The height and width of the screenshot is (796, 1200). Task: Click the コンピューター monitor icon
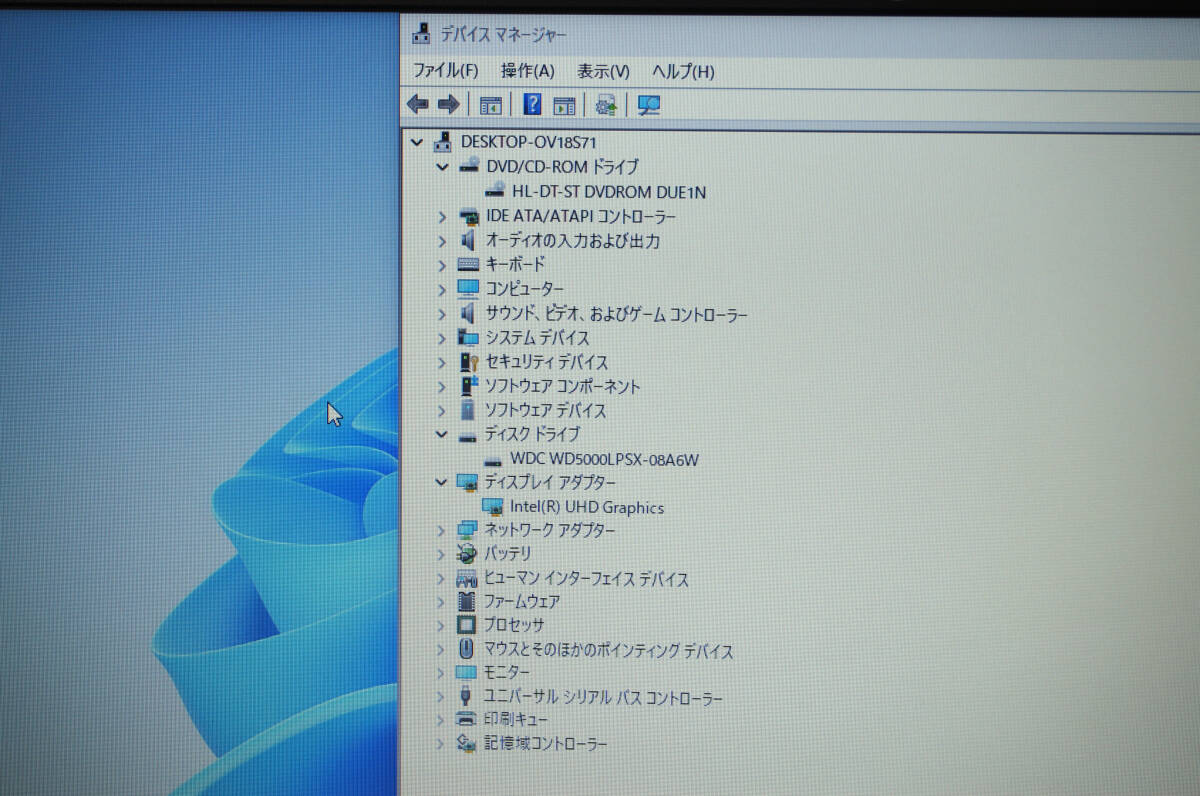[x=468, y=289]
